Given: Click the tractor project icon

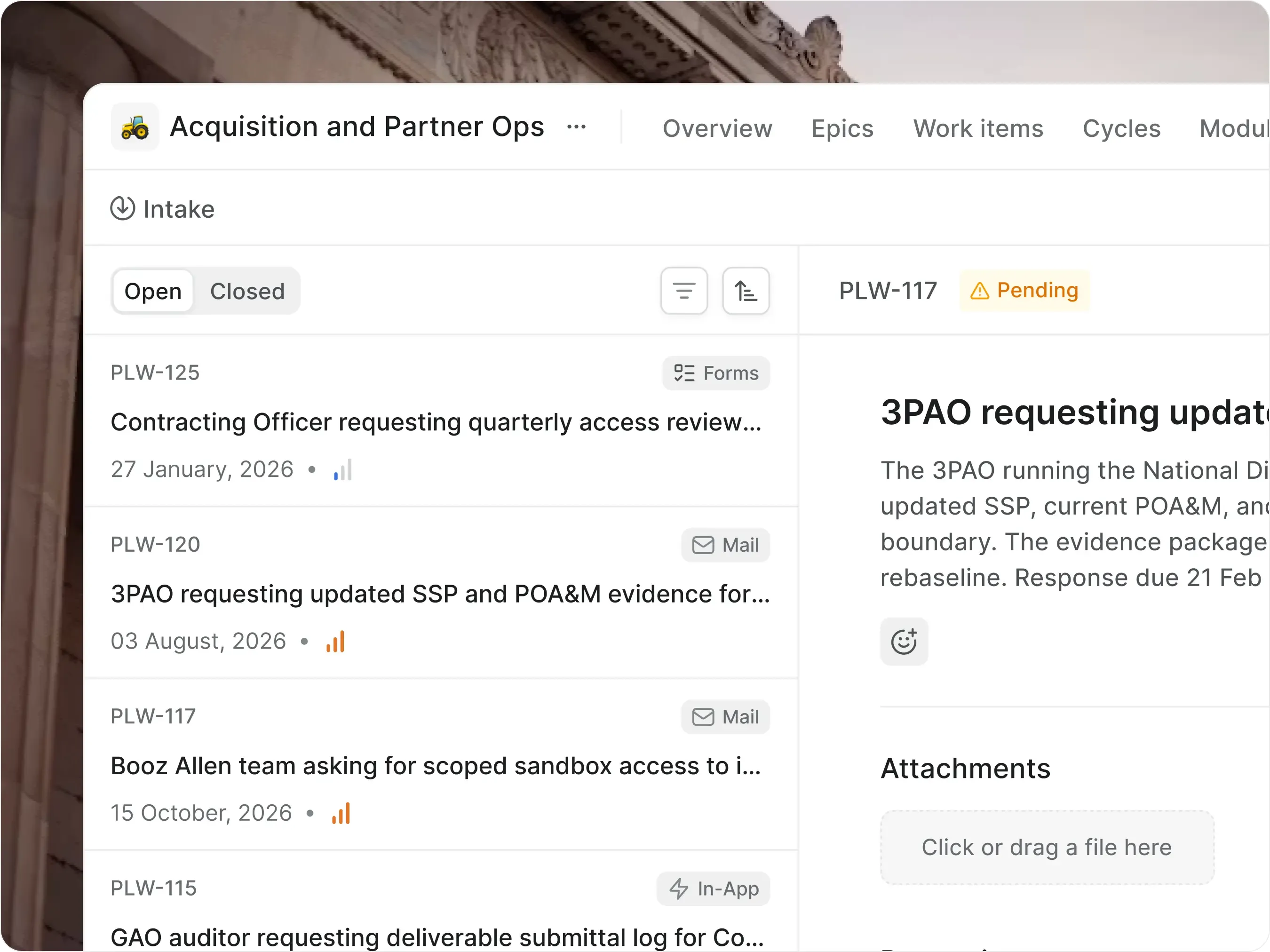Looking at the screenshot, I should coord(135,127).
